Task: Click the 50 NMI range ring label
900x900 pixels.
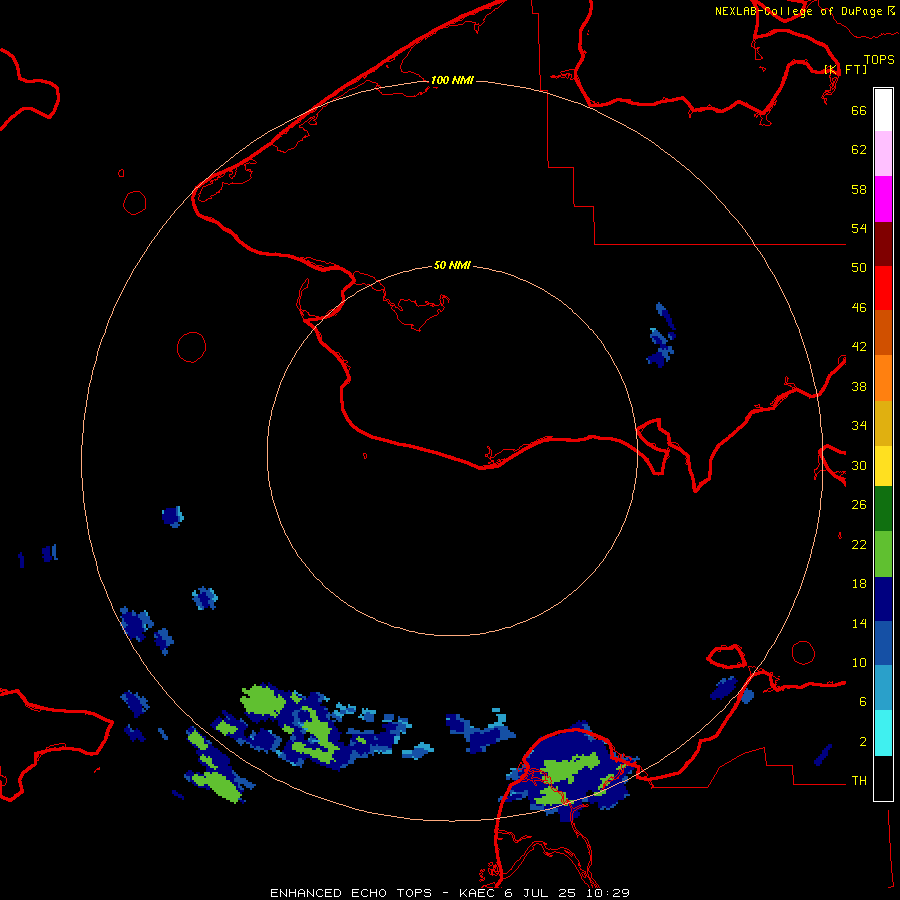Action: tap(452, 265)
